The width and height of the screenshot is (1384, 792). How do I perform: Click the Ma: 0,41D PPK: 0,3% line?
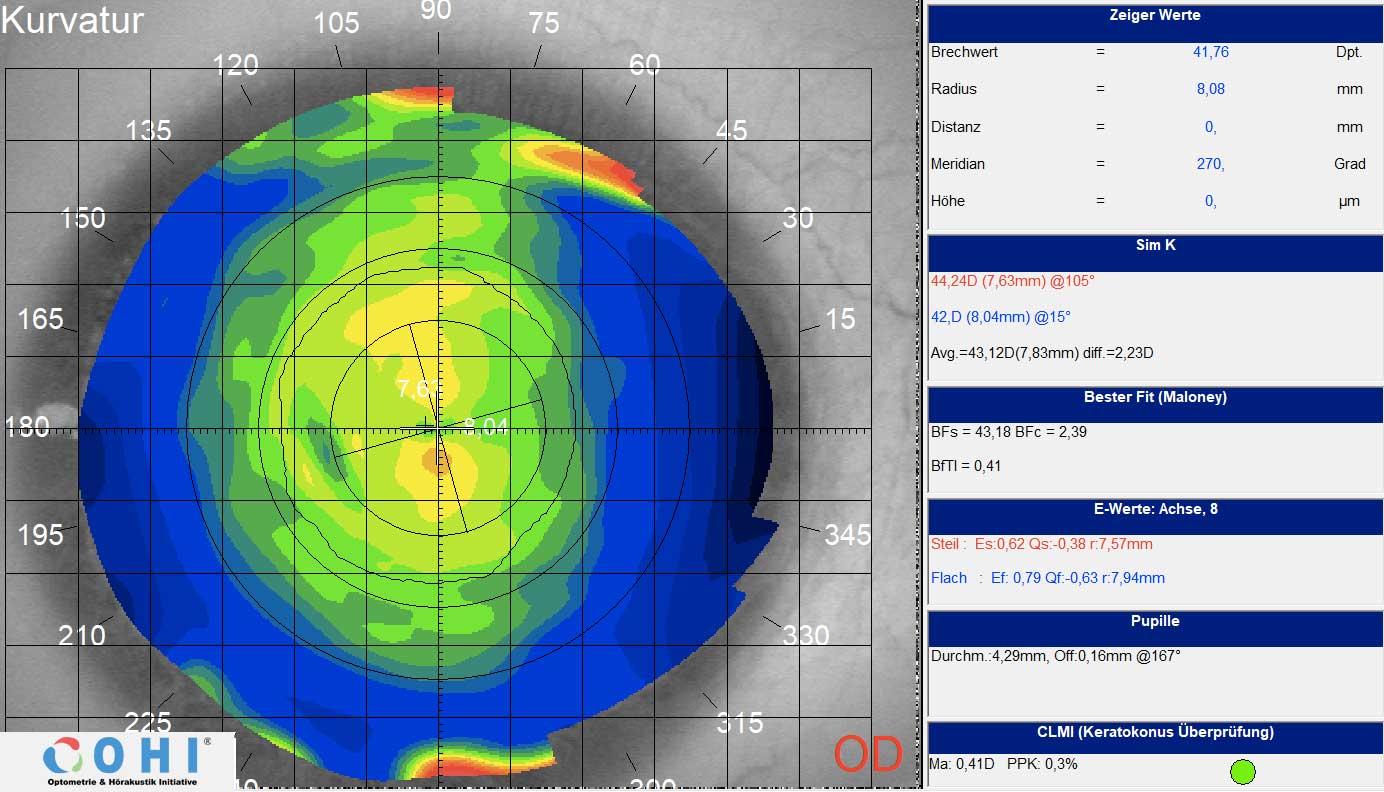tap(1004, 764)
